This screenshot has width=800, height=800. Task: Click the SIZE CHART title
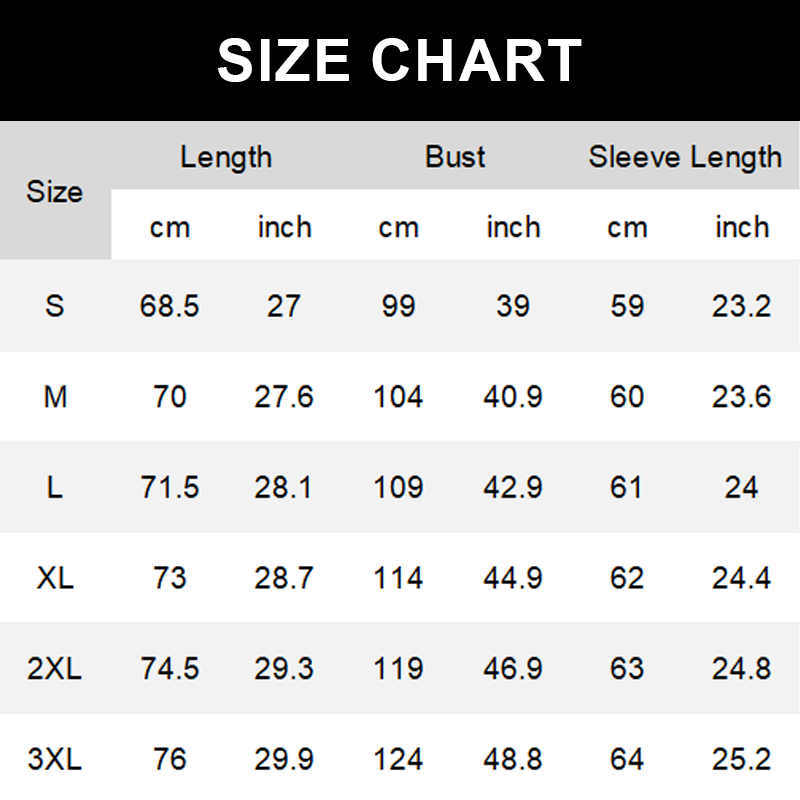[400, 60]
